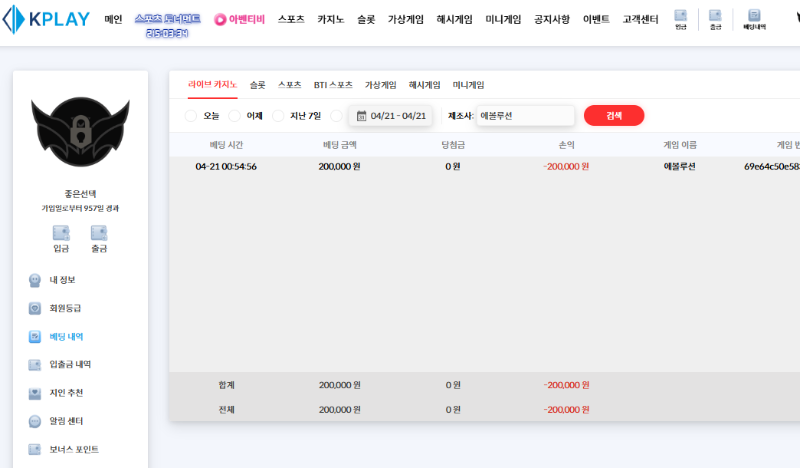
Task: Click the sidebar 입금 wallet icon
Action: 61,233
